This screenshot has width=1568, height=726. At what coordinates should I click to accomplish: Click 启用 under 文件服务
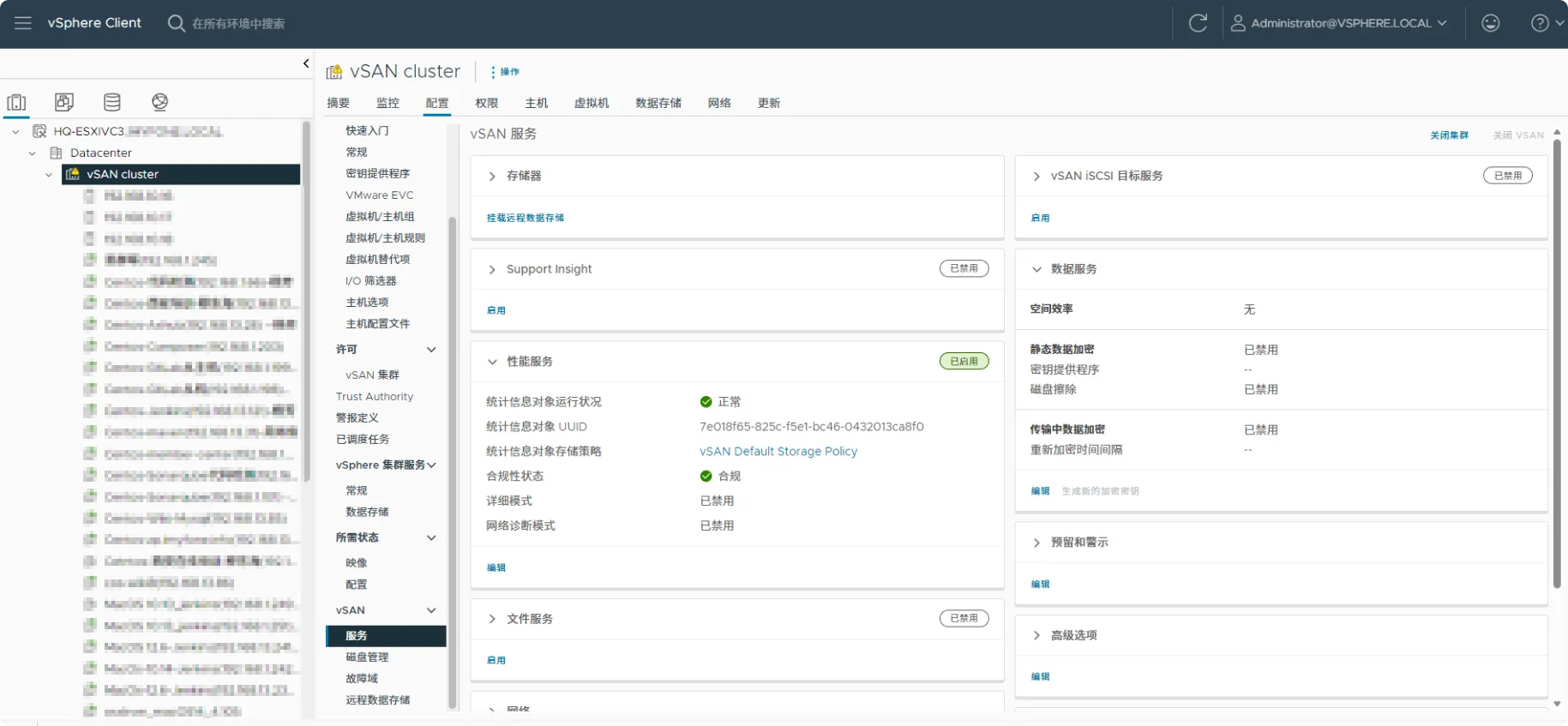click(496, 660)
